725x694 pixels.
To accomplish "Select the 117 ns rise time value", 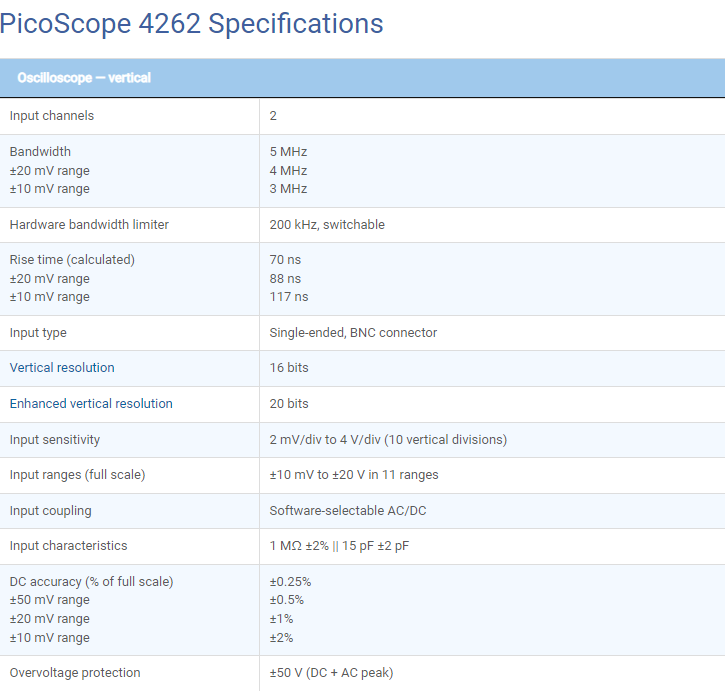I will click(289, 297).
